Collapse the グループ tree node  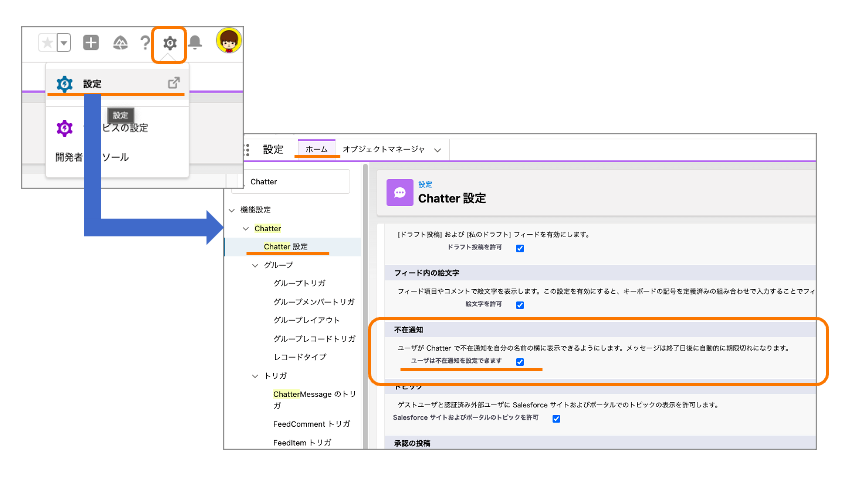(x=255, y=265)
